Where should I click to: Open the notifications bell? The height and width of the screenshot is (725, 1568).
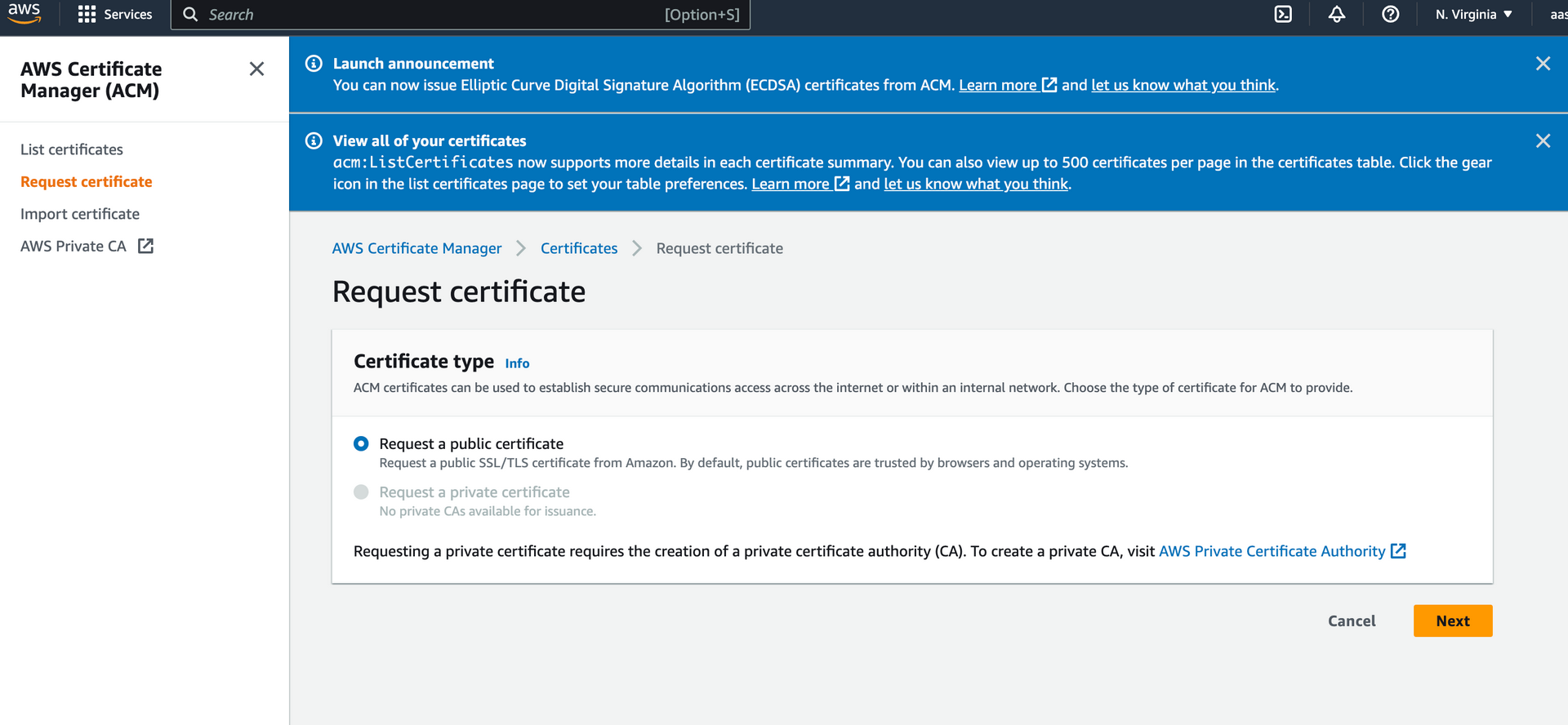pyautogui.click(x=1337, y=15)
